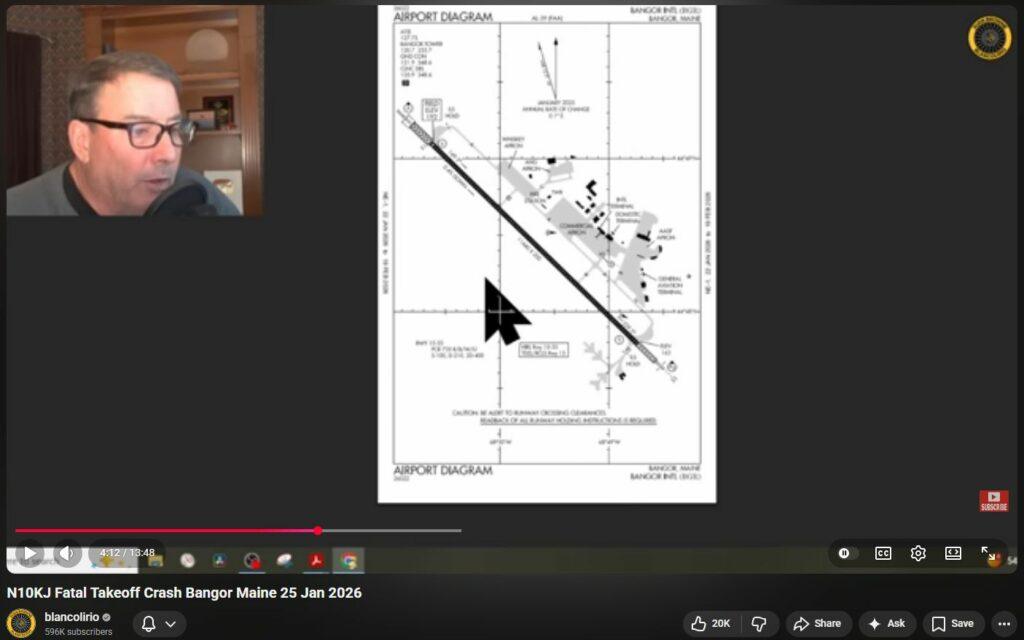1024x640 pixels.
Task: Open the blancolirio channel name link
Action: point(72,617)
